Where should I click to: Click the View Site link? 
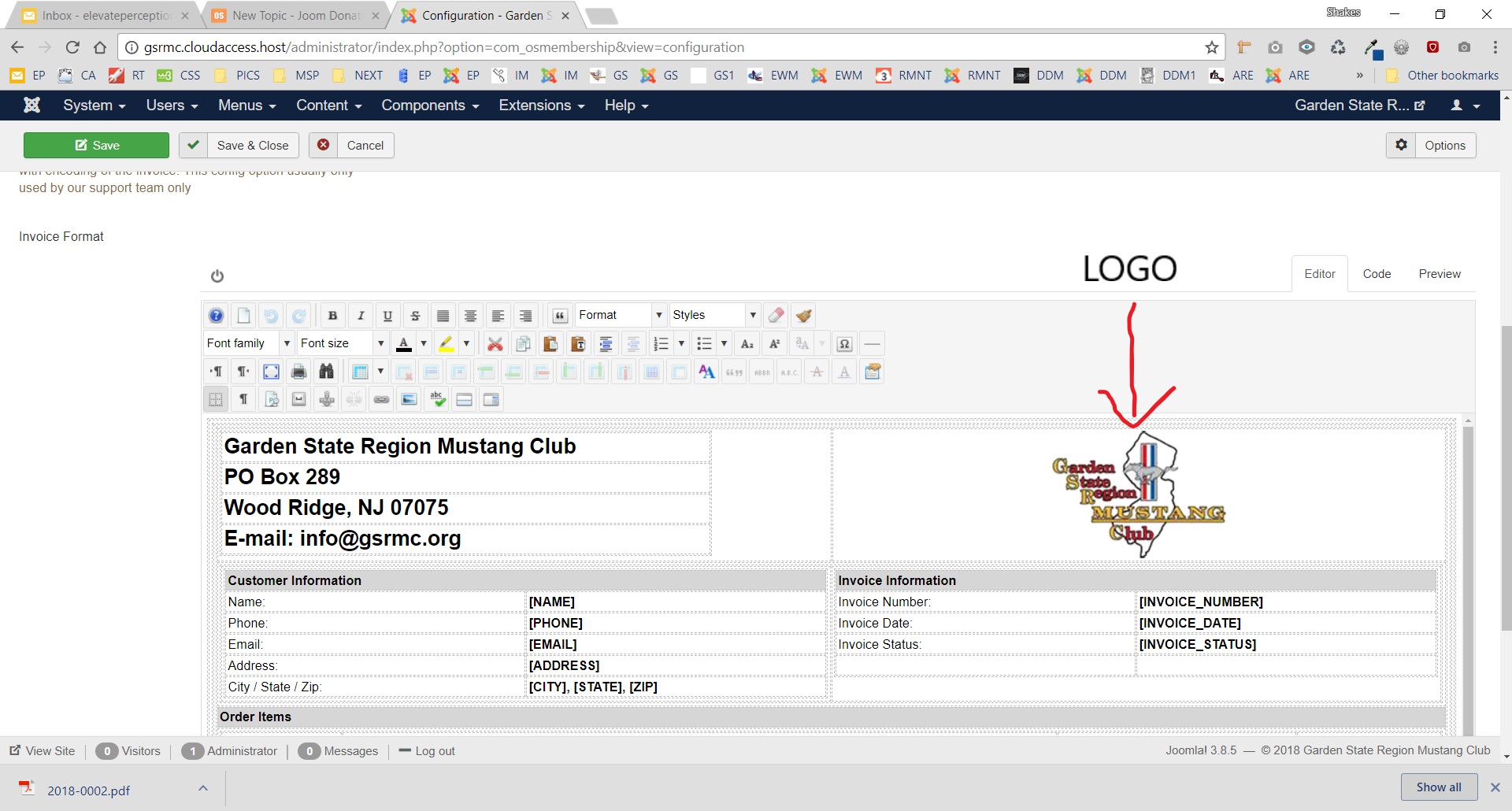point(43,751)
